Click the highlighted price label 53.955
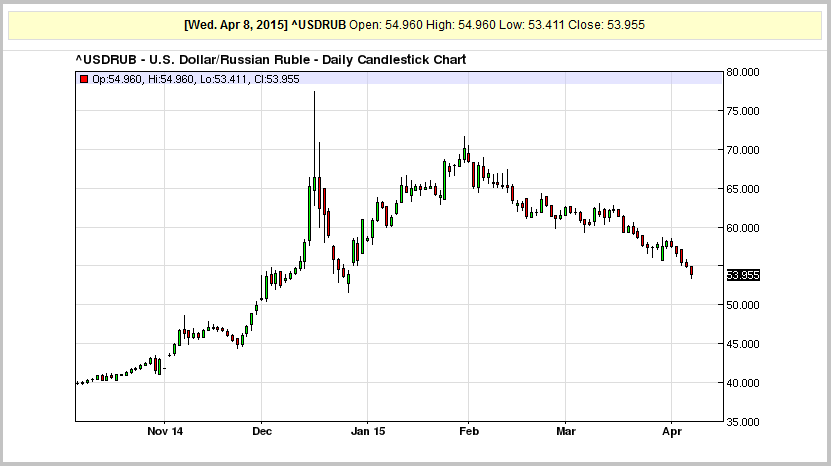This screenshot has width=831, height=466. [743, 275]
